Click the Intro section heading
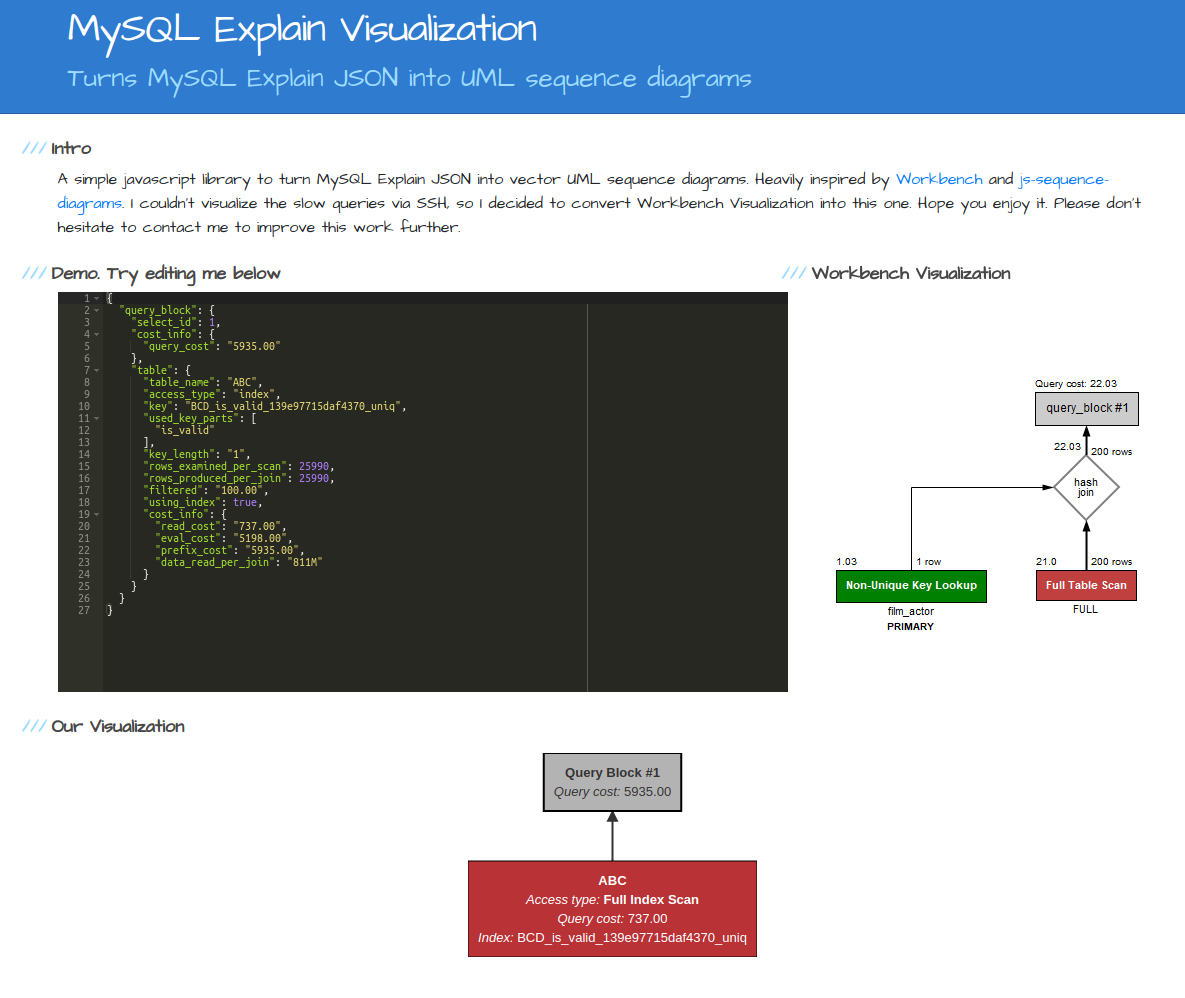The width and height of the screenshot is (1185, 998). point(71,148)
